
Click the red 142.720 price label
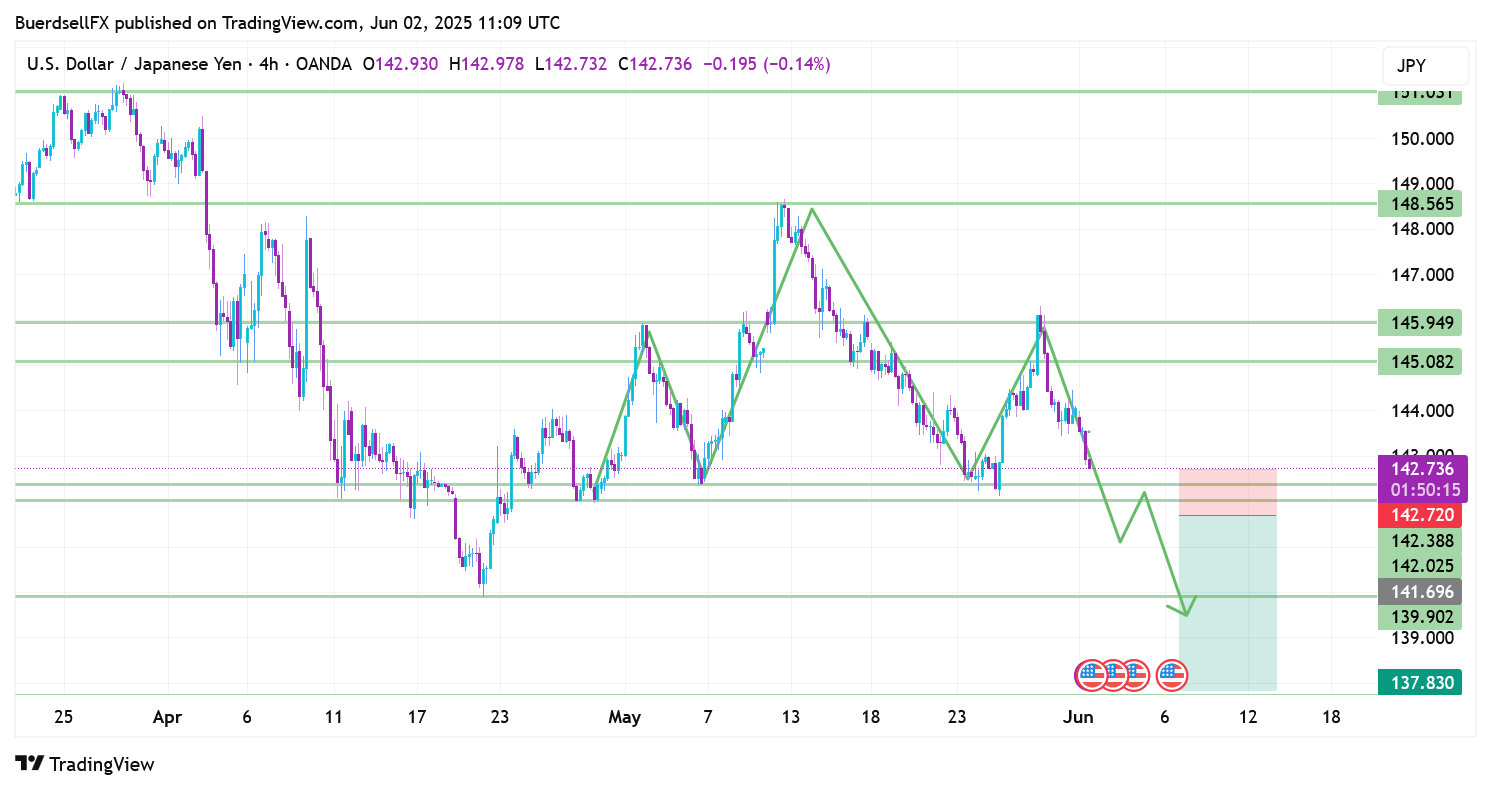1420,516
